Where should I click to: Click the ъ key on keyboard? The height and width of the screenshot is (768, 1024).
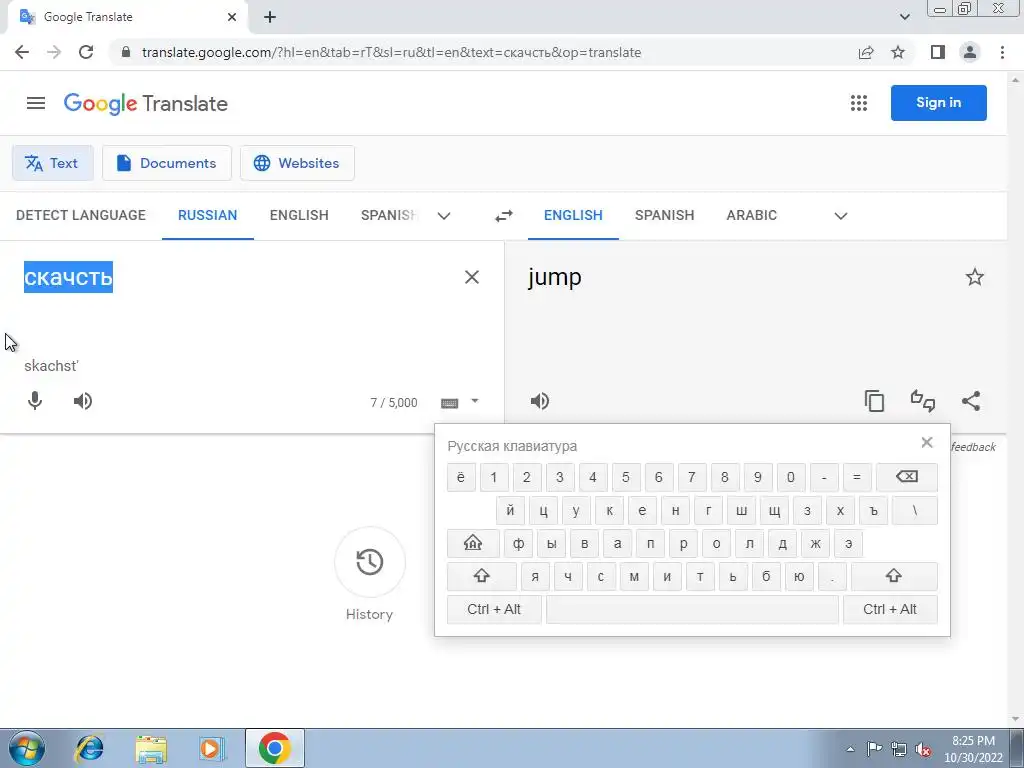pos(873,510)
